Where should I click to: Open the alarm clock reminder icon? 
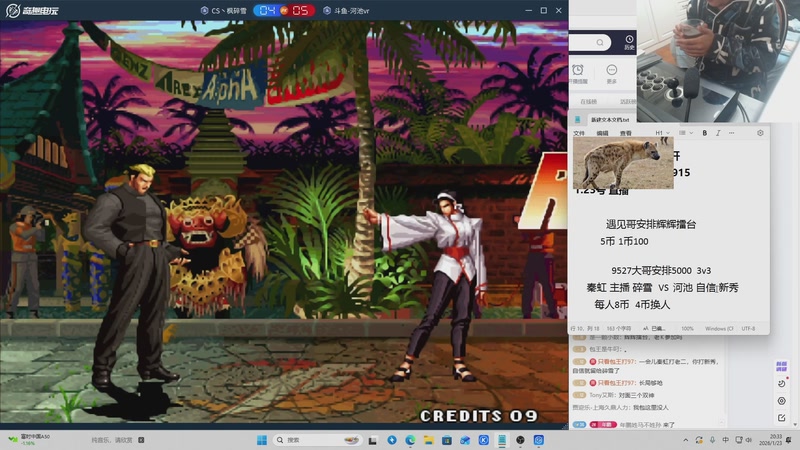[x=578, y=69]
